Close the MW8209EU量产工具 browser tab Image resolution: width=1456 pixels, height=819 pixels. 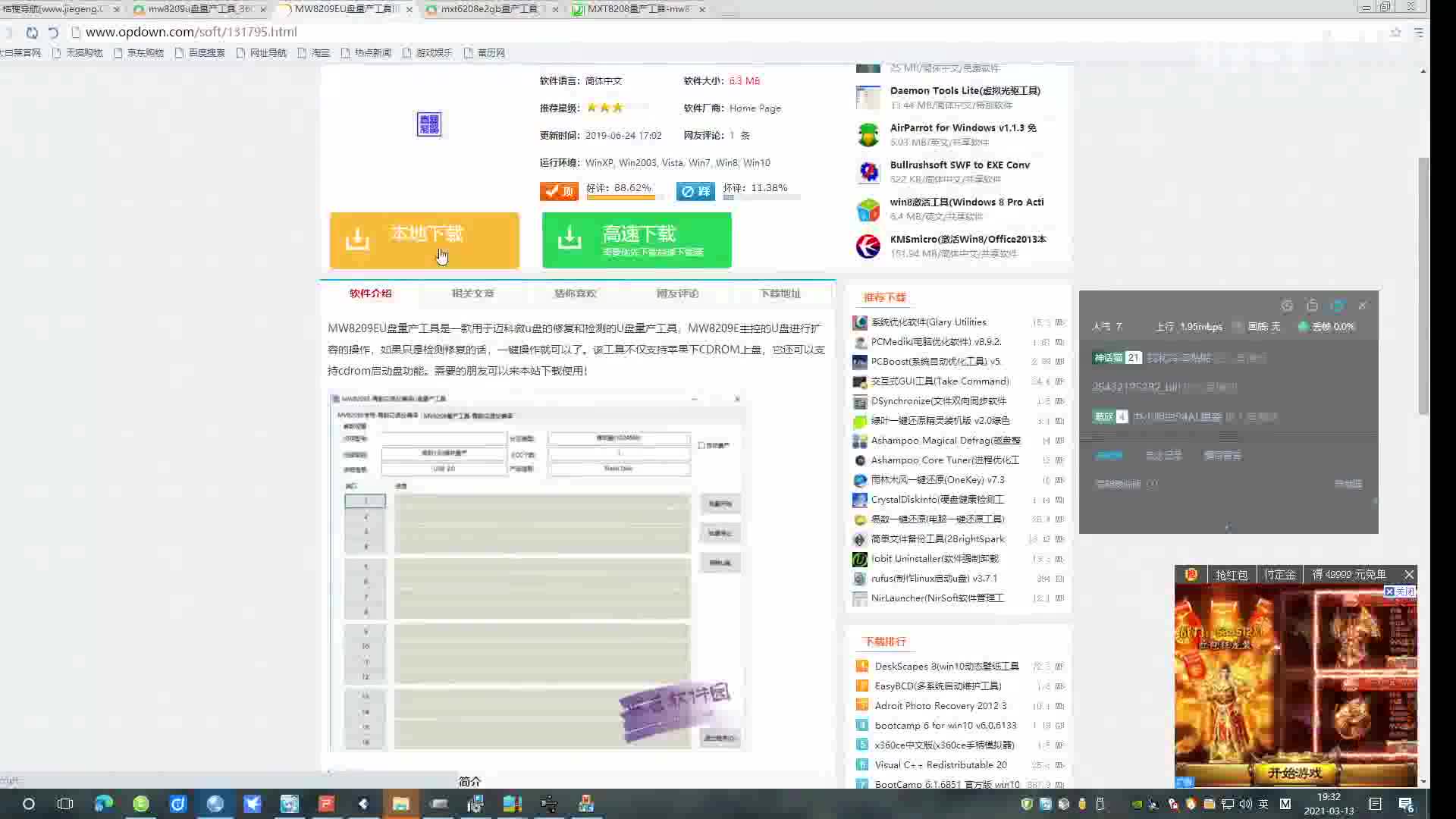click(x=409, y=9)
